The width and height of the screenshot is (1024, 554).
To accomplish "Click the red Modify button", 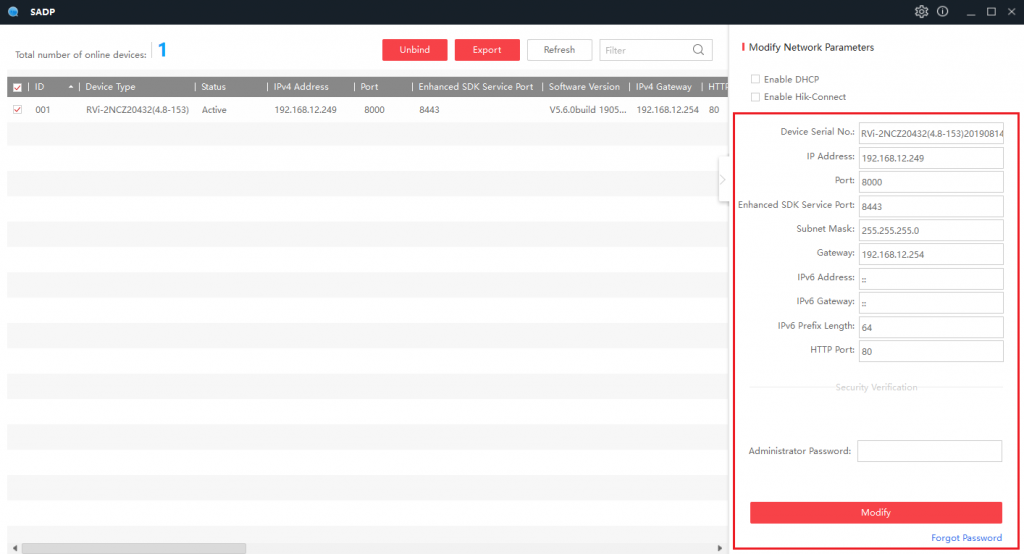I will [x=875, y=512].
